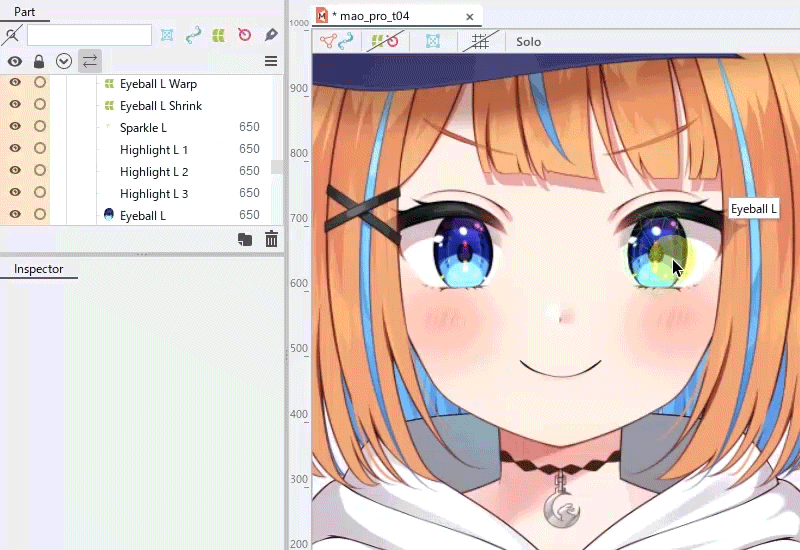Toggle the lock circle for Eyeball L
The width and height of the screenshot is (800, 550).
pos(40,214)
